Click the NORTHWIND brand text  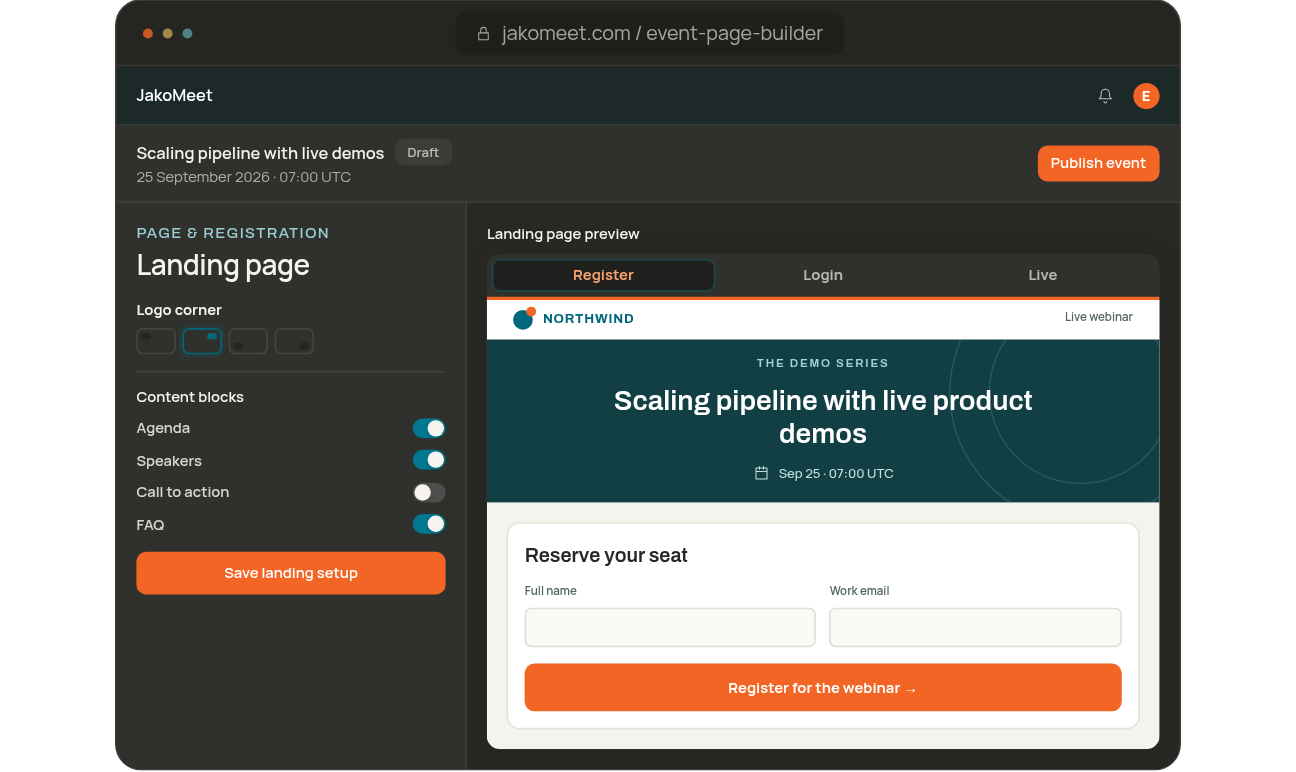pos(588,319)
